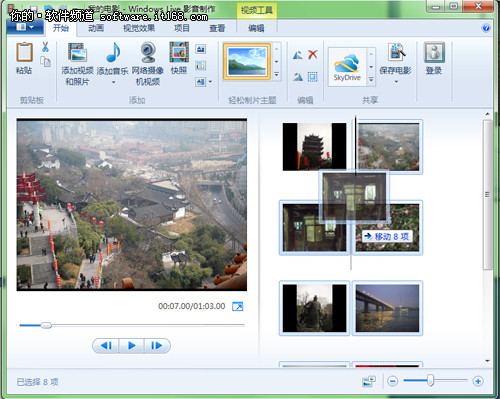
Task: Click the Credits icon in Add group
Action: click(x=201, y=81)
